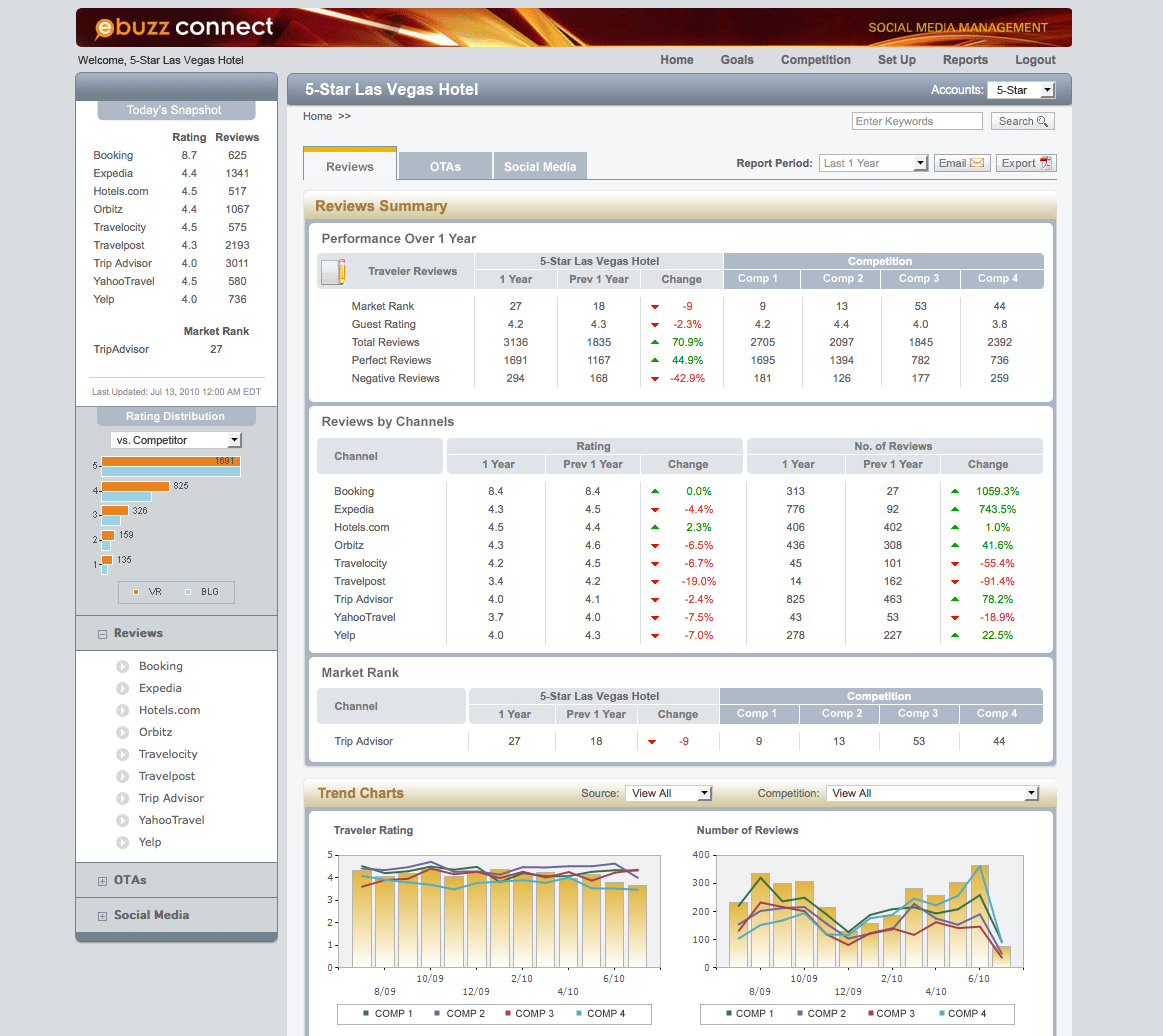Collapse the Reviews sidebar section
The width and height of the screenshot is (1163, 1036).
102,634
